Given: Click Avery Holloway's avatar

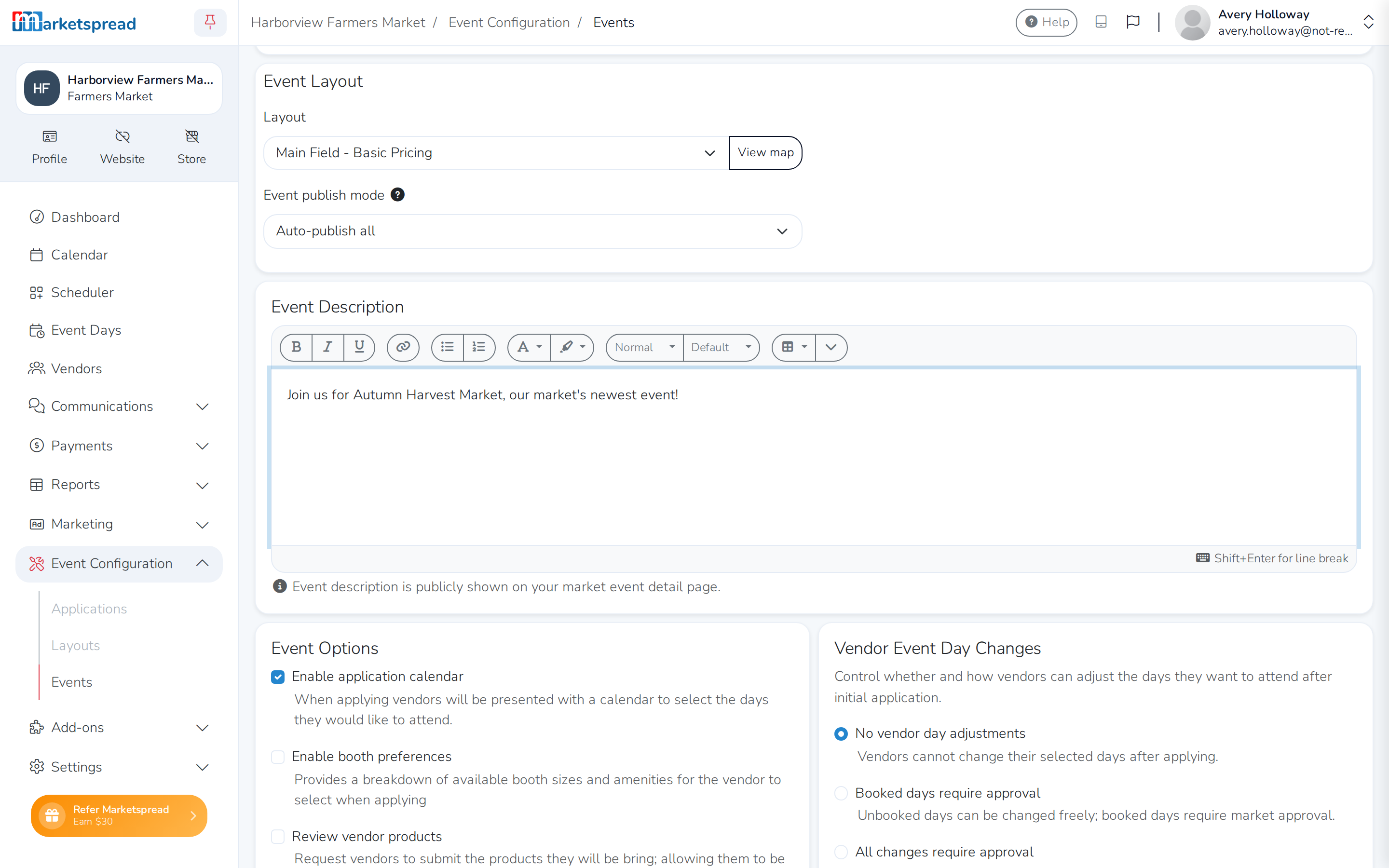Looking at the screenshot, I should click(1192, 22).
